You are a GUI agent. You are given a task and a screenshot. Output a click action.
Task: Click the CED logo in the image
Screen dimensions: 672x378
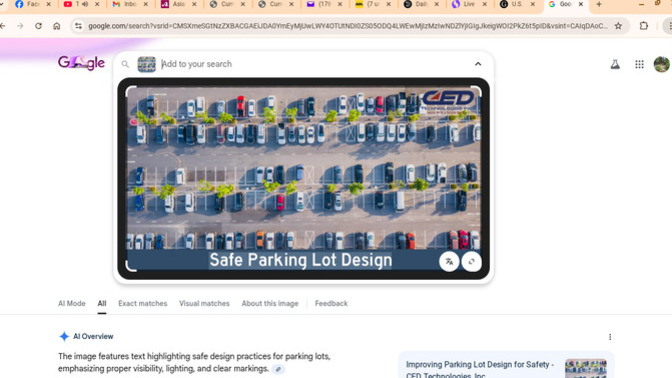pos(448,102)
